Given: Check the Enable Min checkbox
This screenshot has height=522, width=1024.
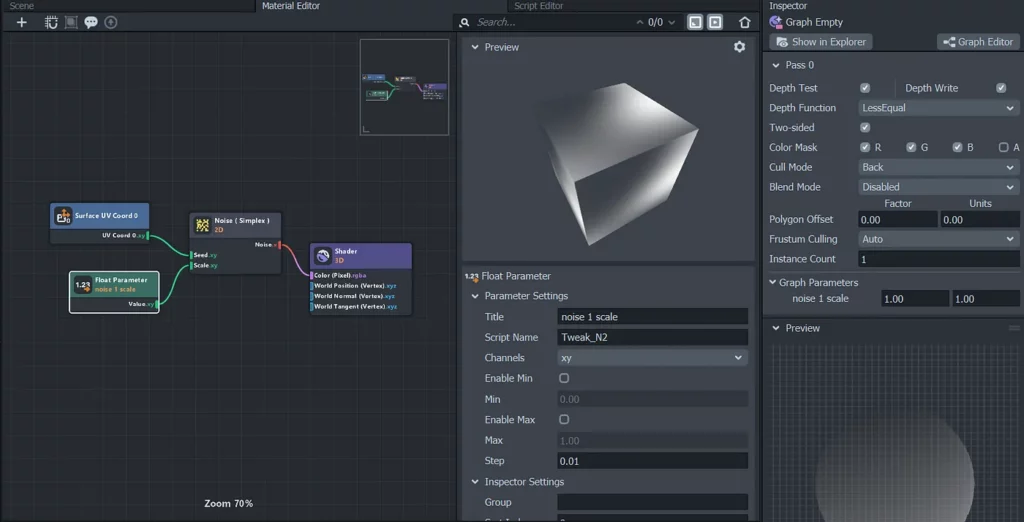Looking at the screenshot, I should coord(564,378).
